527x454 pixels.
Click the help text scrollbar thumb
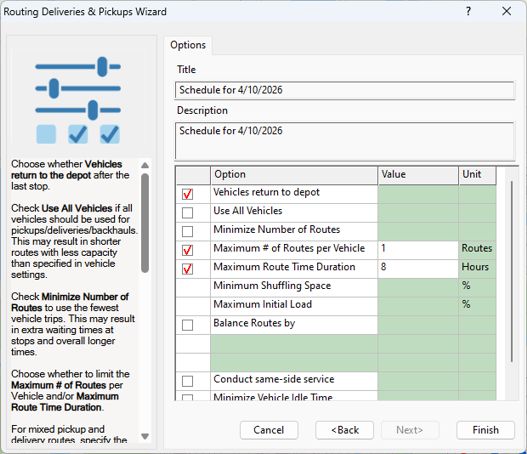145,223
